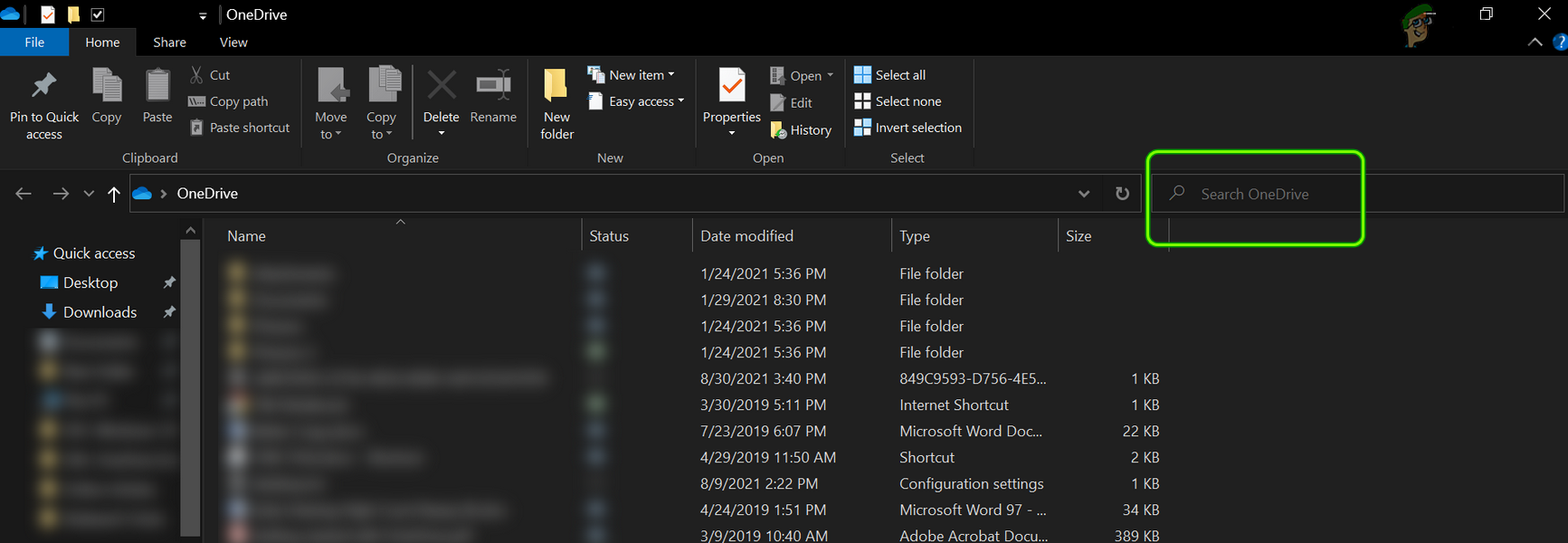1568x543 pixels.
Task: Click the Search OneDrive field
Action: pyautogui.click(x=1357, y=194)
